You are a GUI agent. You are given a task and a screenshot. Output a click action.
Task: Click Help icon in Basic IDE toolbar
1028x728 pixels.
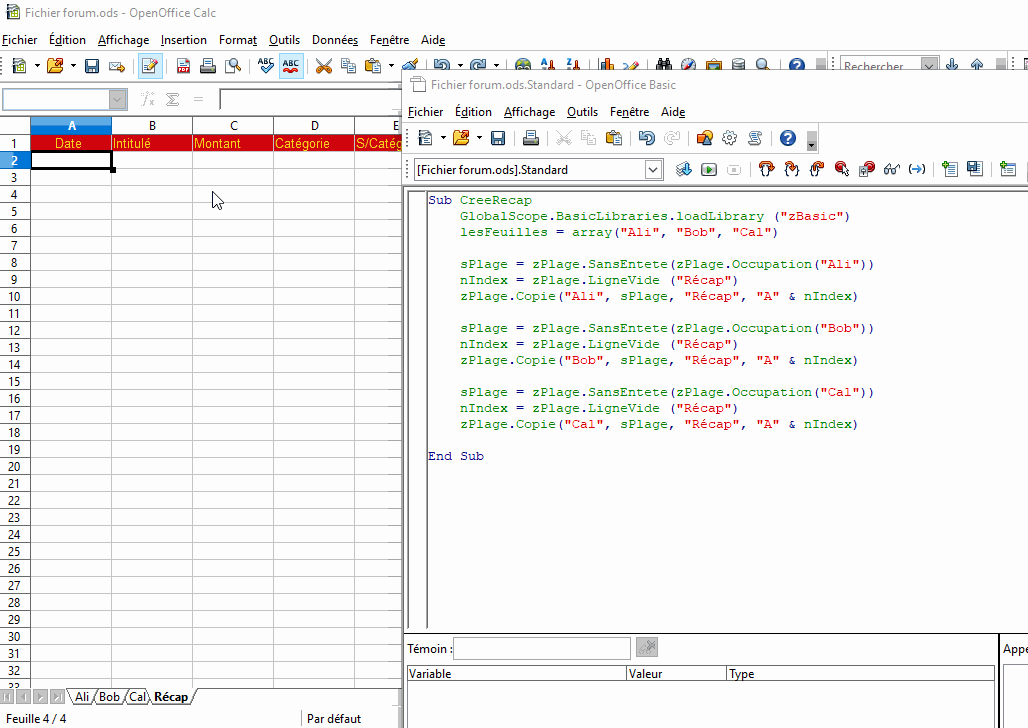[787, 138]
